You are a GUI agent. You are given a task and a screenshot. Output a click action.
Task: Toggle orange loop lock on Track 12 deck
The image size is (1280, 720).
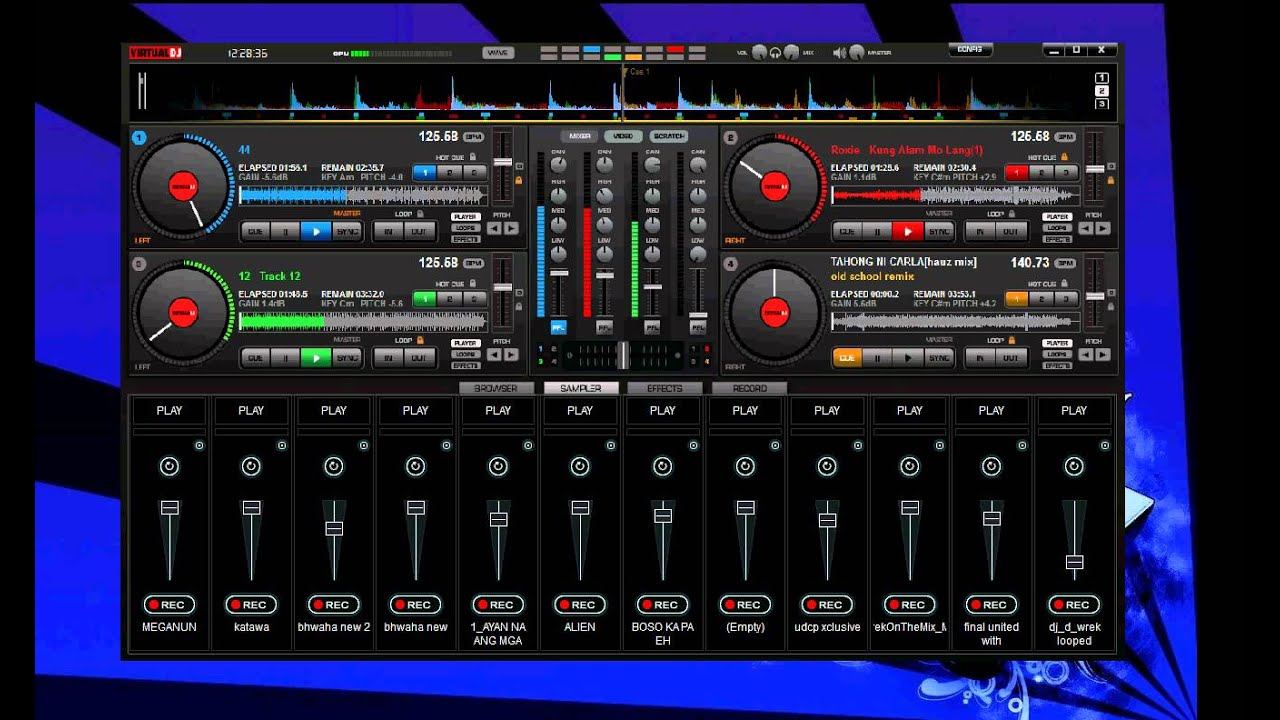pyautogui.click(x=421, y=340)
